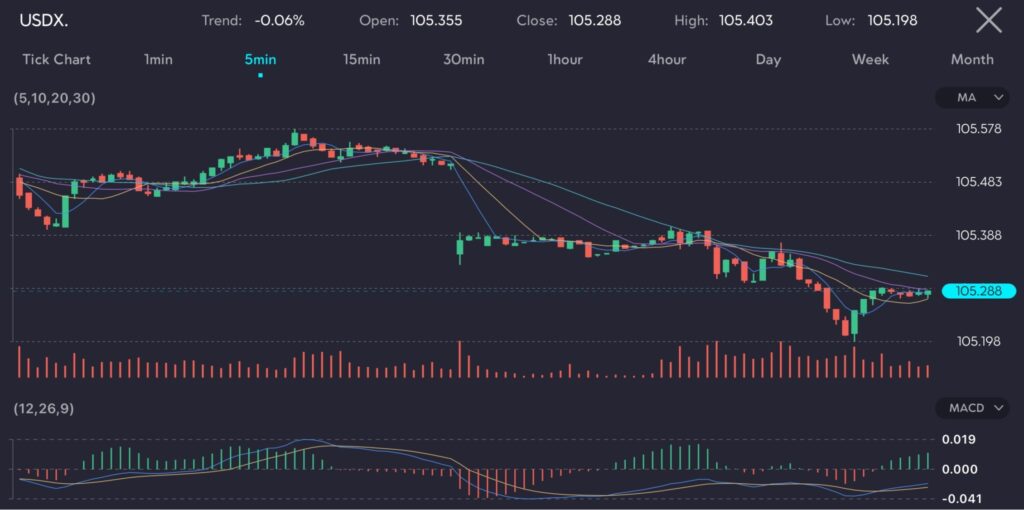The image size is (1024, 510).
Task: Click the (5,10,20,30) moving average settings
Action: click(54, 98)
